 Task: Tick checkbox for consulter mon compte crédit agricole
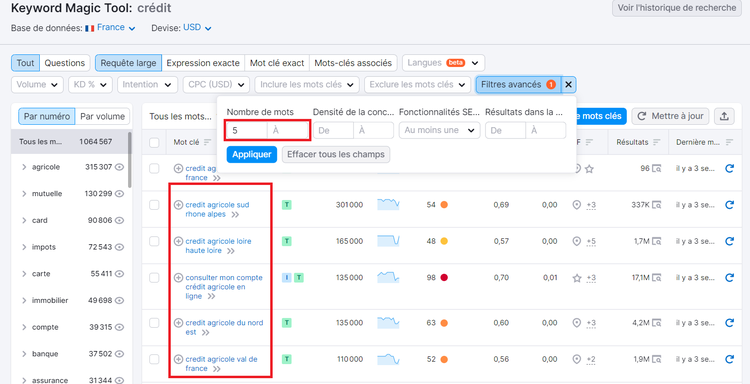pyautogui.click(x=154, y=277)
